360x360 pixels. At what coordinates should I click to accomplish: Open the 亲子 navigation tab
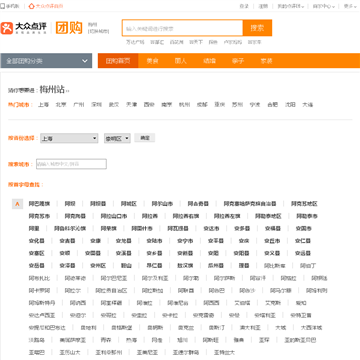(x=238, y=61)
